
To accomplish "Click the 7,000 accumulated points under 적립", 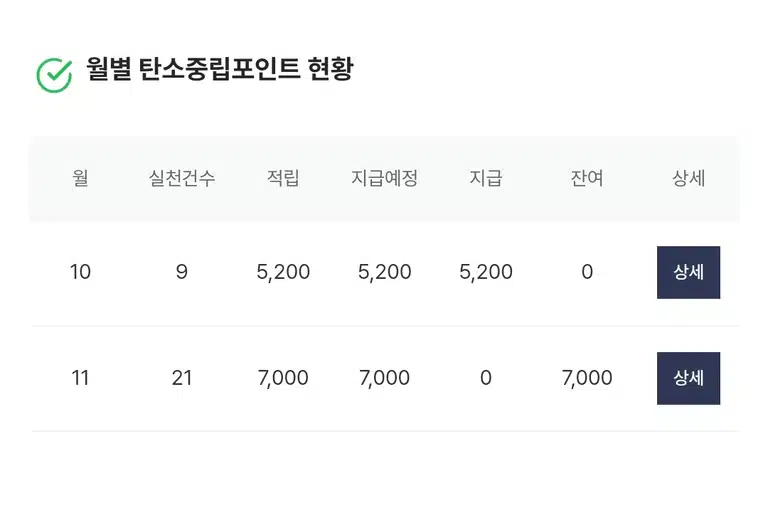I will [x=283, y=378].
